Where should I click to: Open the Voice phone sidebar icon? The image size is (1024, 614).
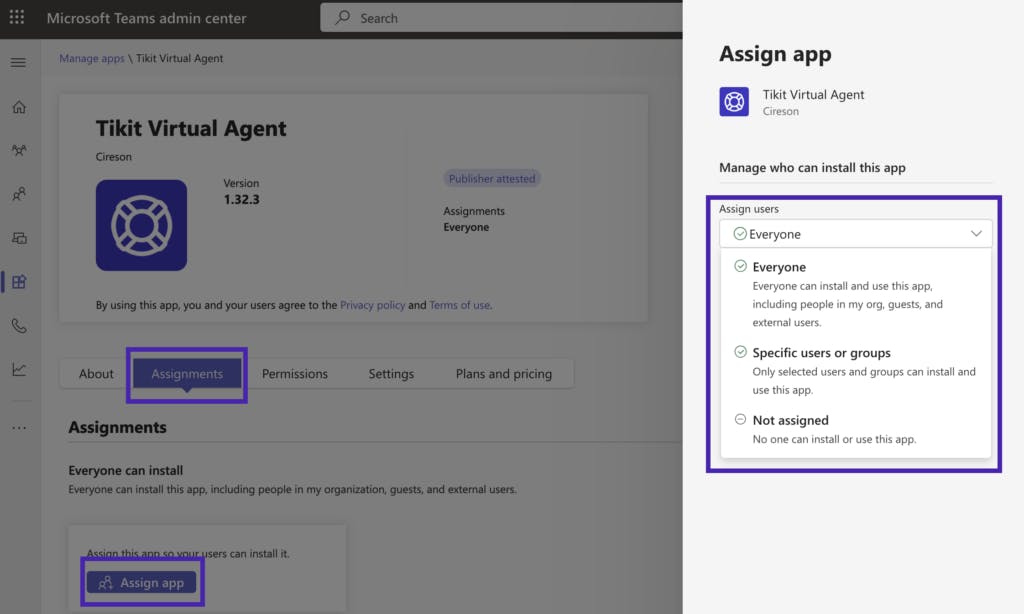pos(19,325)
